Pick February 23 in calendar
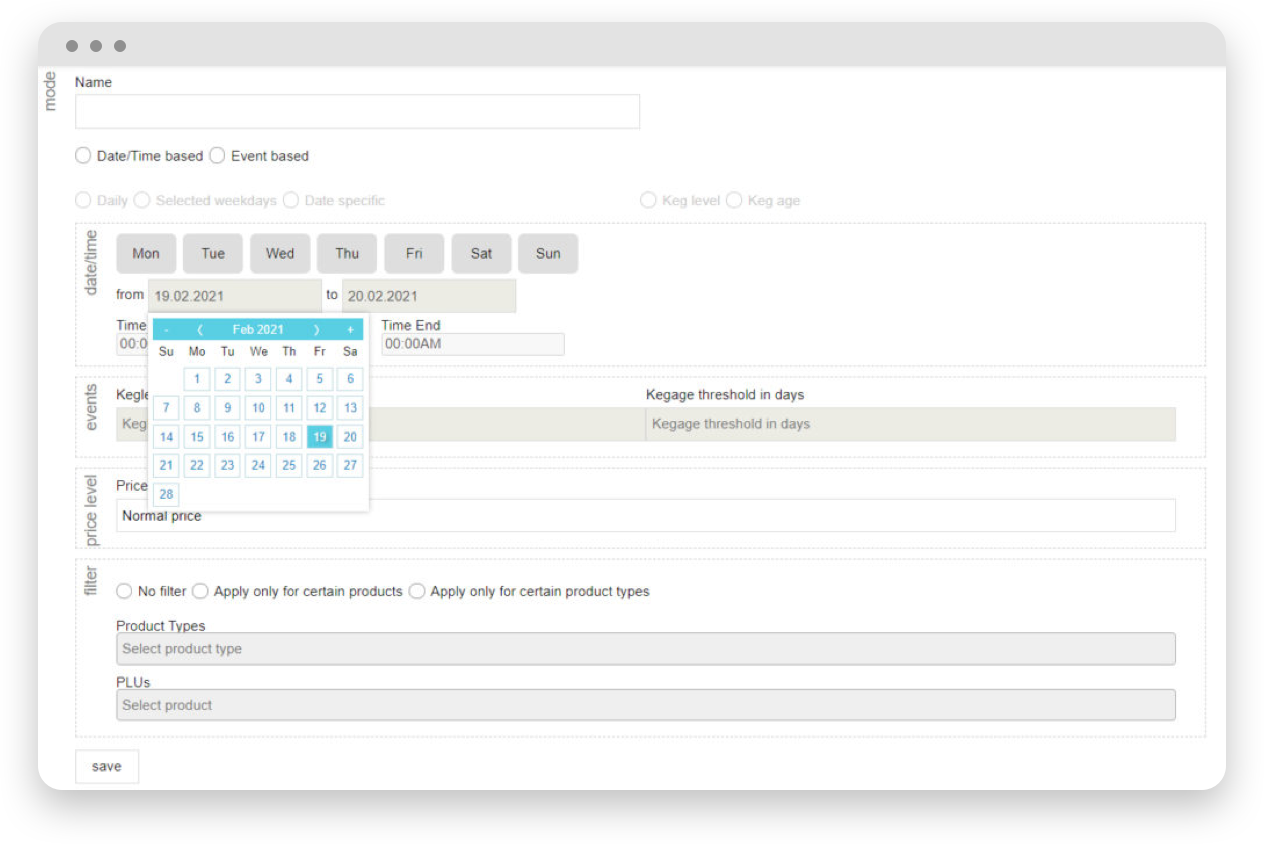The image size is (1264, 844). click(x=228, y=465)
